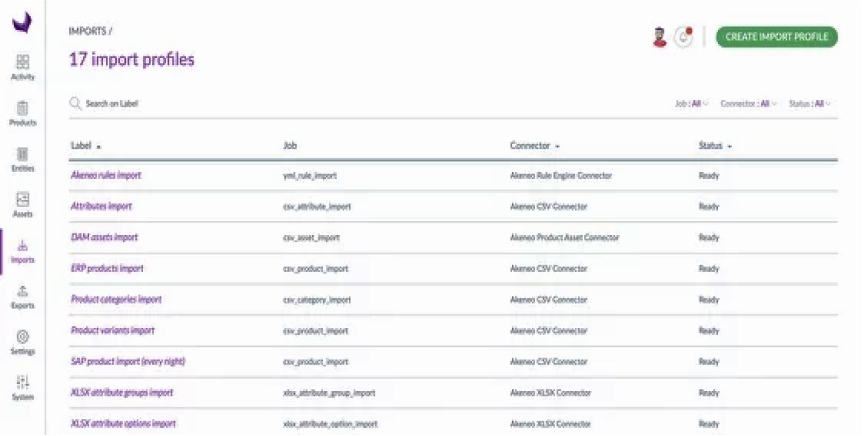
Task: Open the Job filter dropdown
Action: click(x=692, y=103)
